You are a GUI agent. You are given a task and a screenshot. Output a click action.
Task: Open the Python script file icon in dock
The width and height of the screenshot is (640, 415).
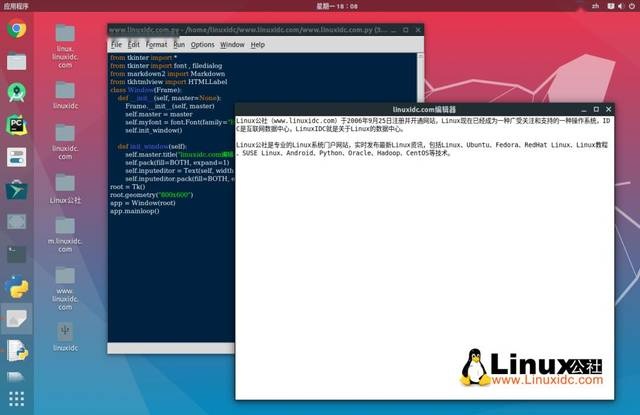[17, 351]
